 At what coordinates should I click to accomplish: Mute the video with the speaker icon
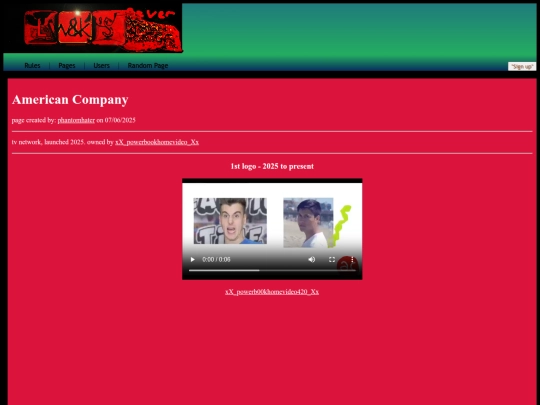pos(312,259)
